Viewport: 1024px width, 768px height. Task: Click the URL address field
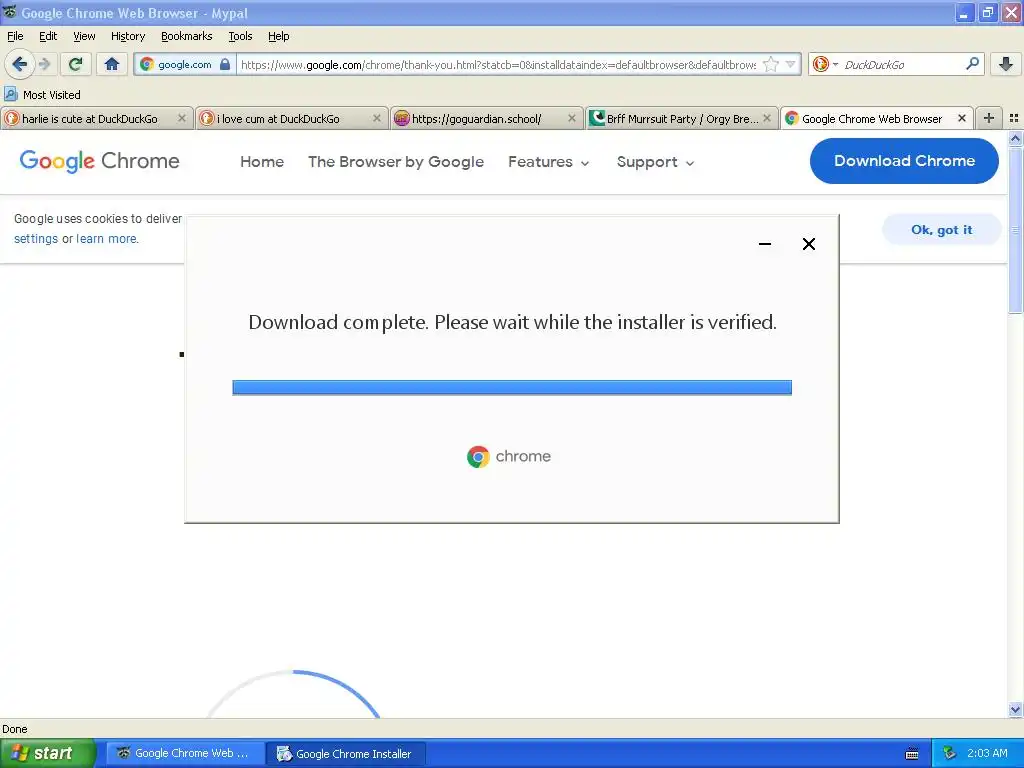point(498,64)
